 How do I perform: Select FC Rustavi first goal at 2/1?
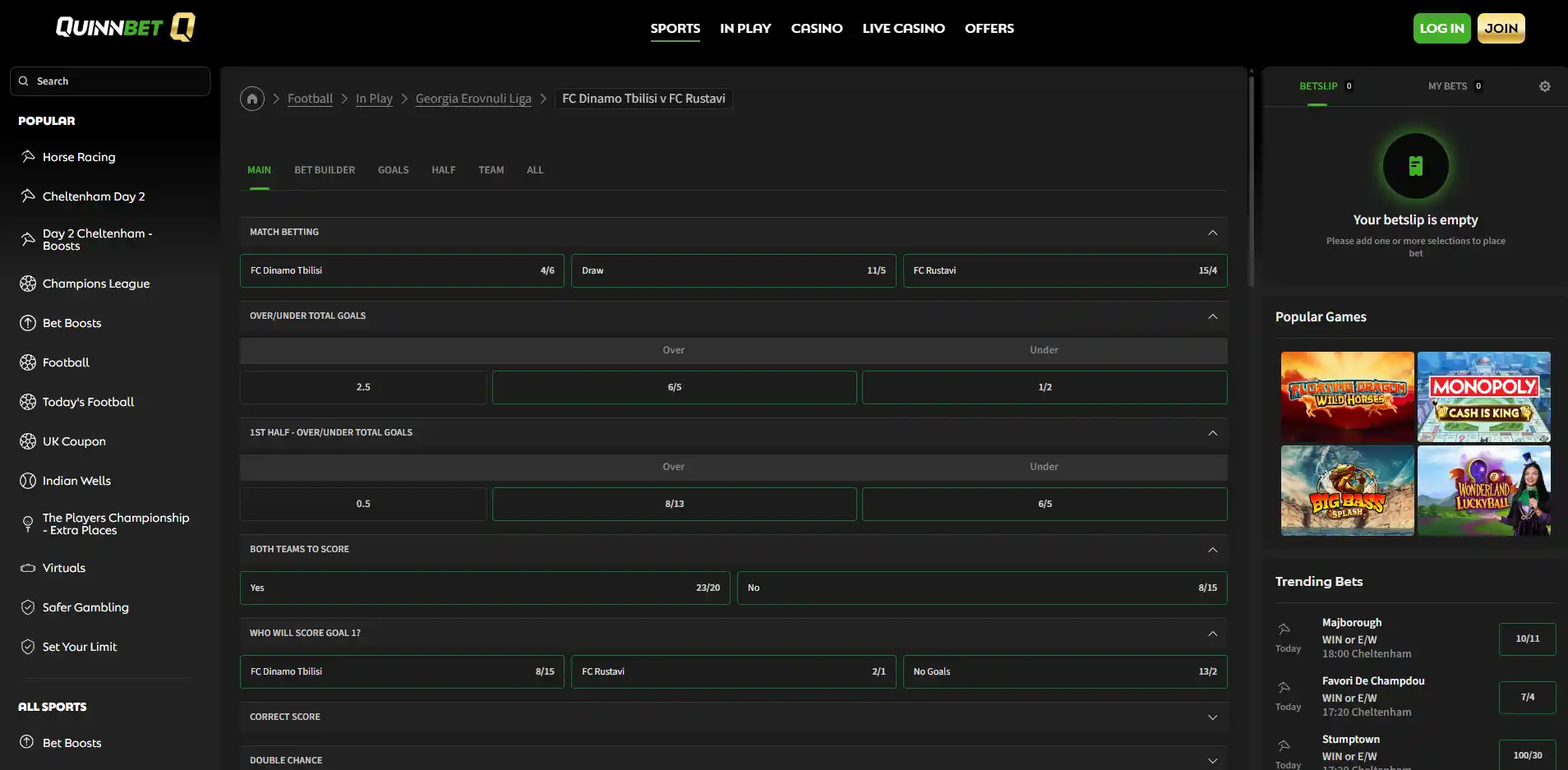coord(733,671)
